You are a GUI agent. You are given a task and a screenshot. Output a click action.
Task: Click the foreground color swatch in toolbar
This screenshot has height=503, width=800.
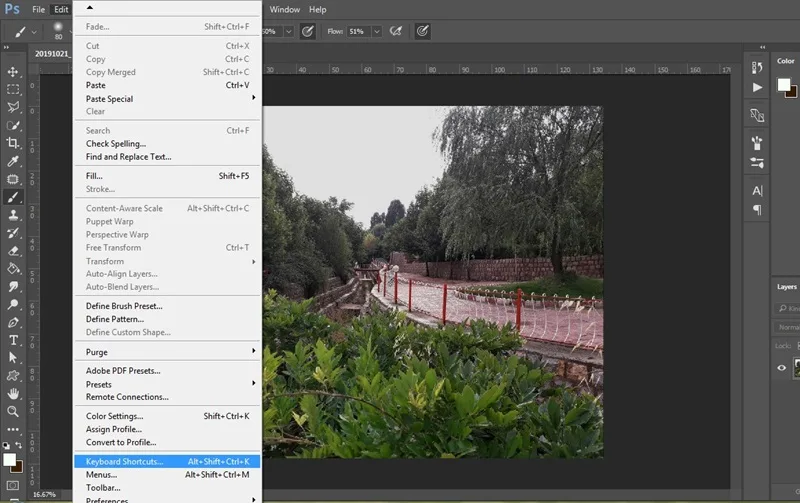pos(9,460)
